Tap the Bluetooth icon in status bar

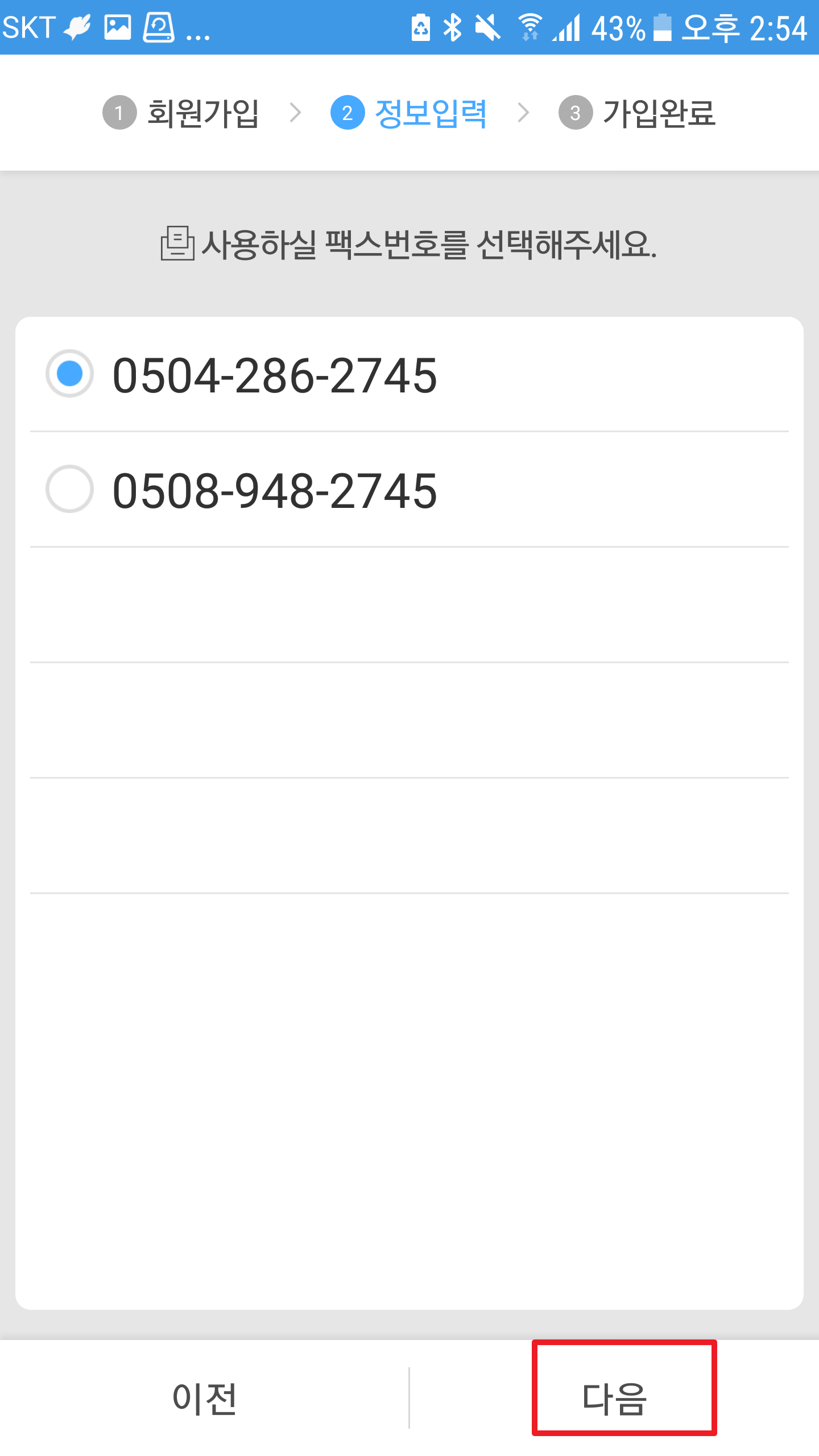pos(453,27)
